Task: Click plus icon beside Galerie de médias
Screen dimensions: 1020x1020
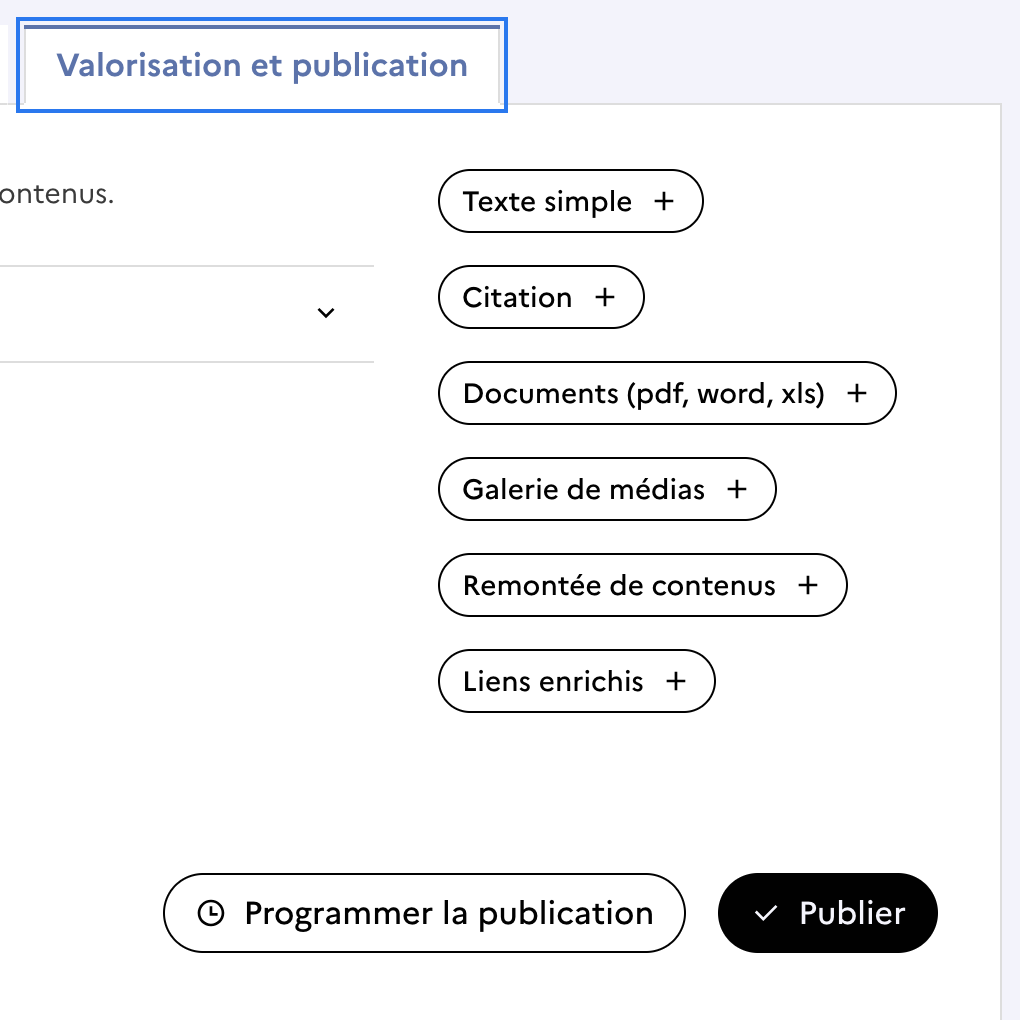Action: tap(737, 489)
